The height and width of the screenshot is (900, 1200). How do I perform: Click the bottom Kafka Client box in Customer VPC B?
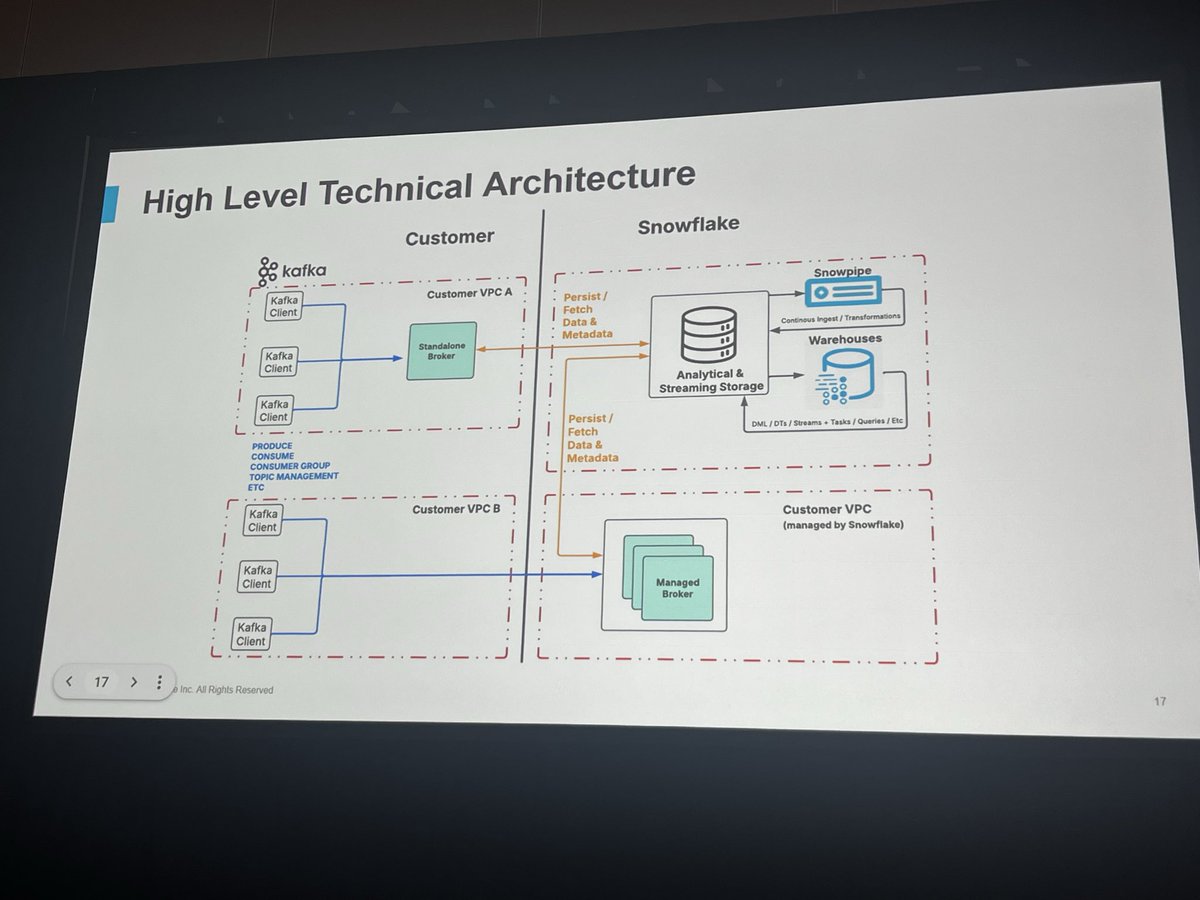pyautogui.click(x=250, y=634)
